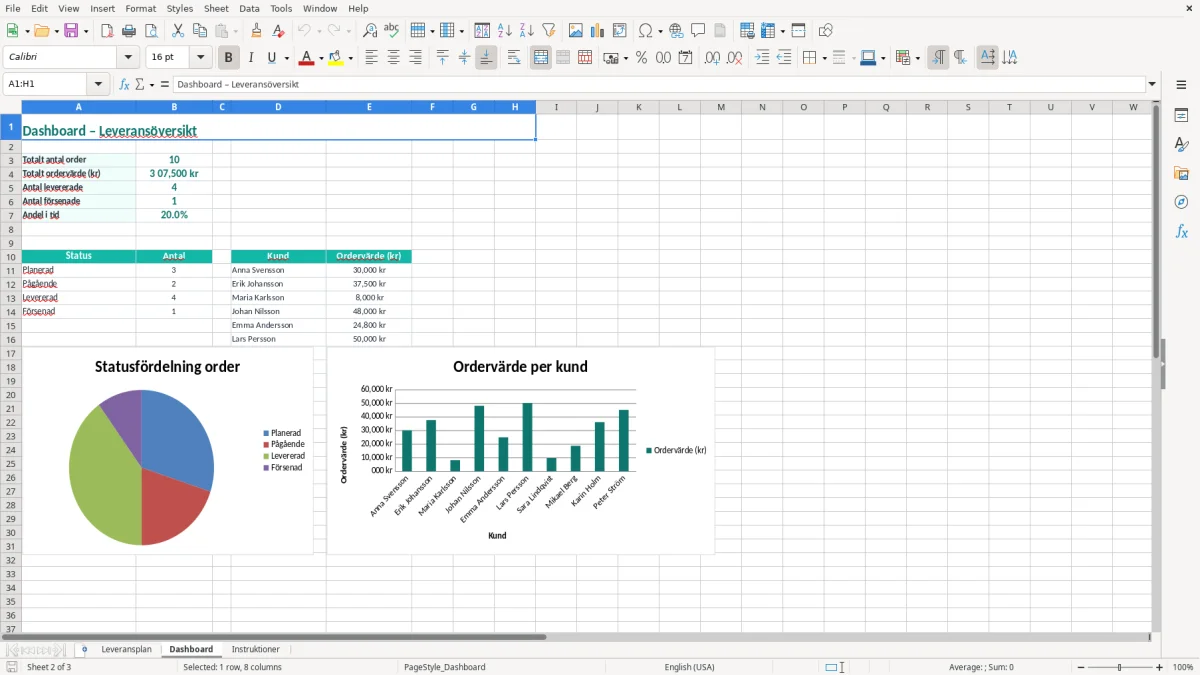Screen dimensions: 1200x675
Task: Cut selection with scissors icon
Action: [178, 31]
